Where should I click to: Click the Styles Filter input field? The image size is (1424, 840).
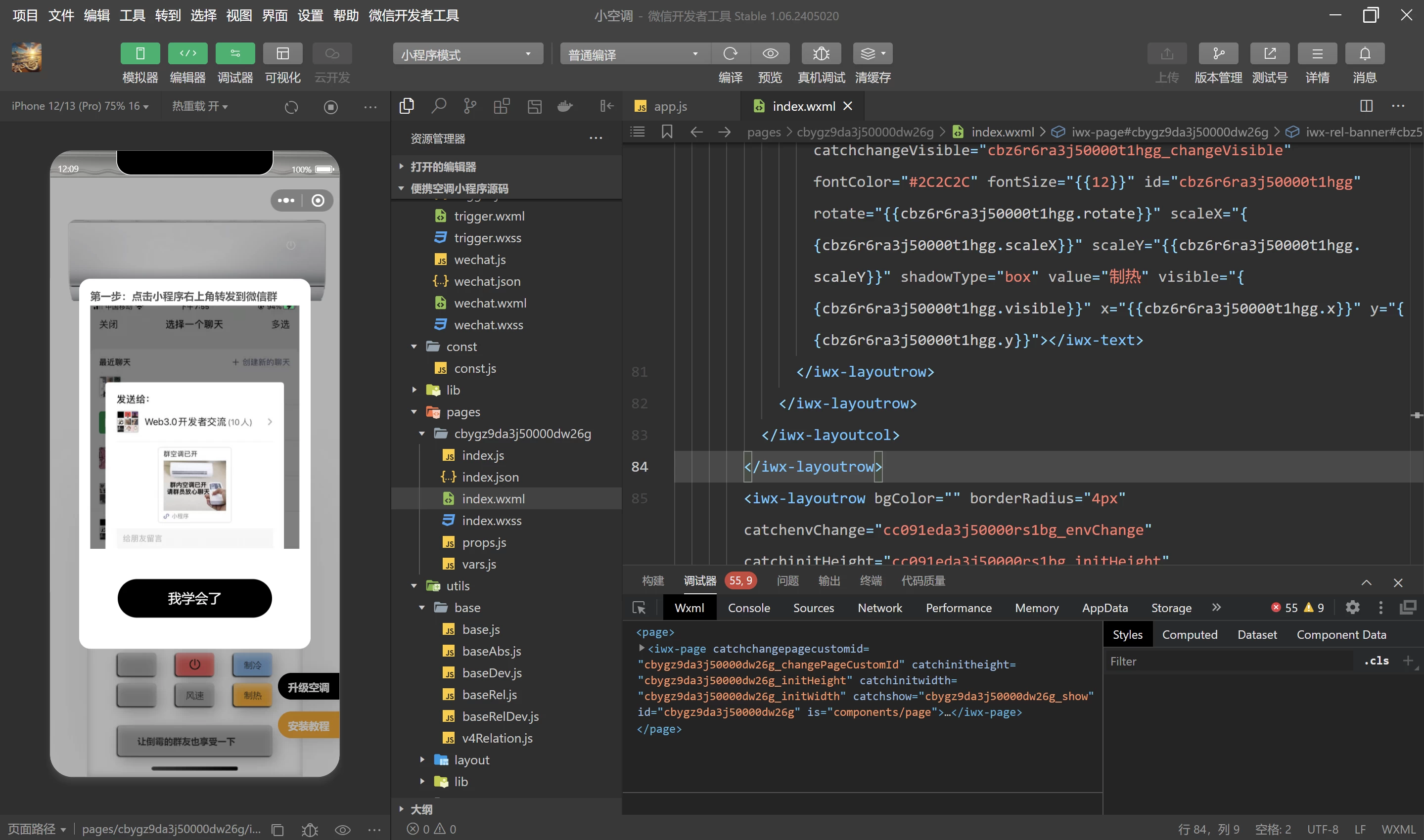tap(1229, 661)
